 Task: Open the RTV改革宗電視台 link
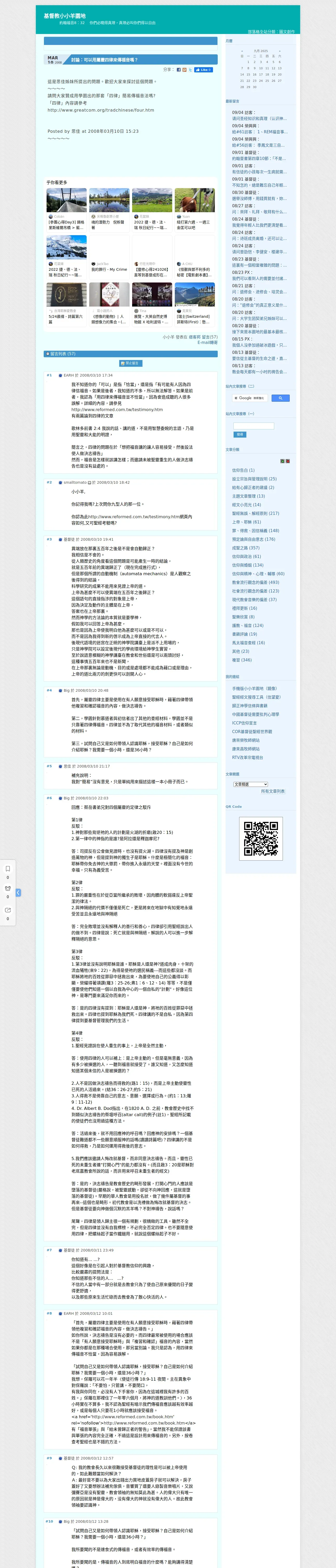tap(248, 758)
